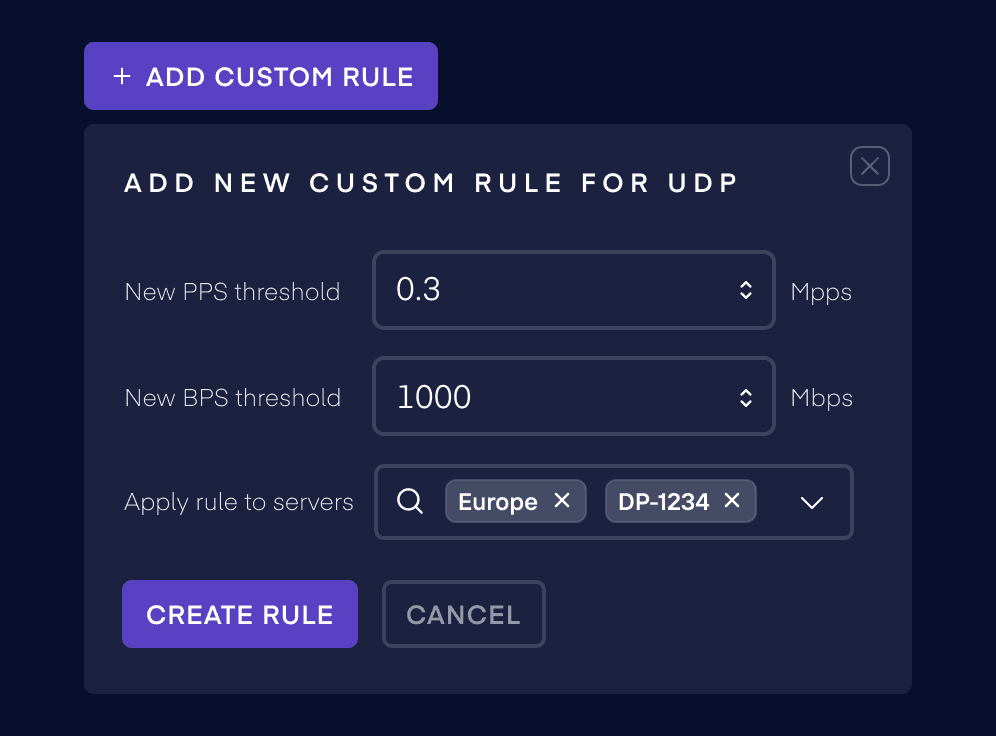This screenshot has width=996, height=736.
Task: Select the Europe server tag
Action: pos(497,502)
